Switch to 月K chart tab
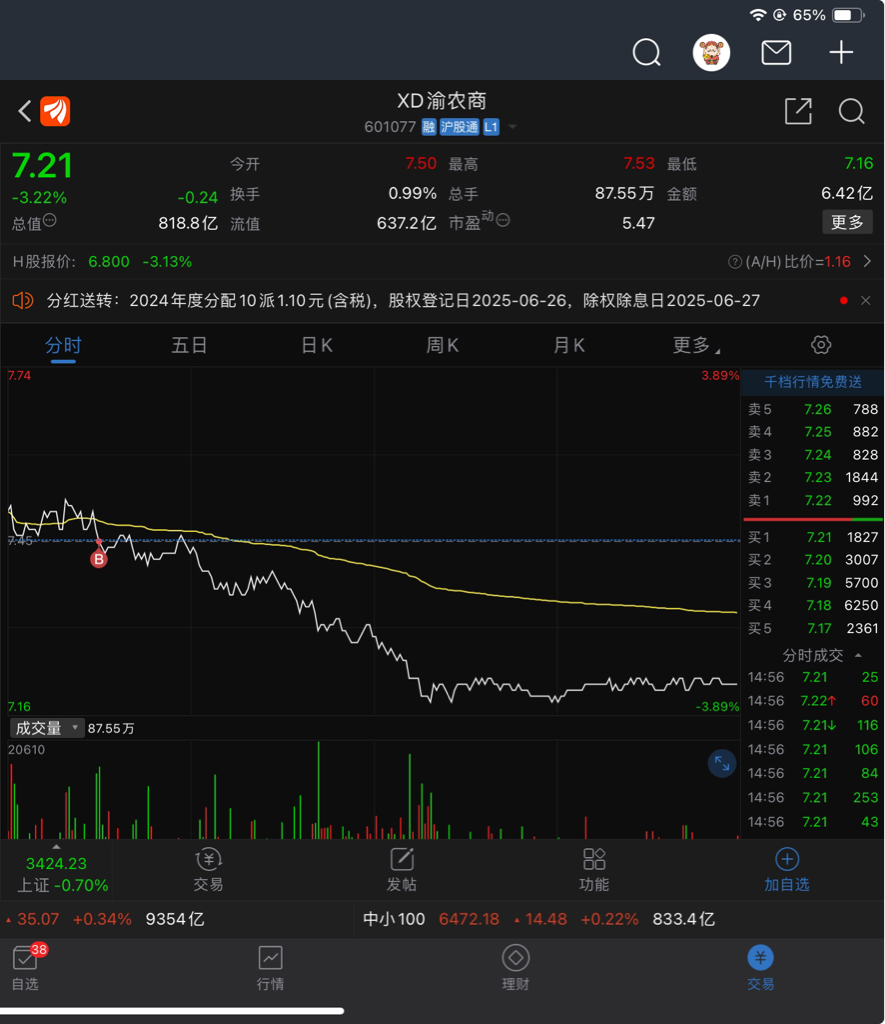 click(x=569, y=345)
